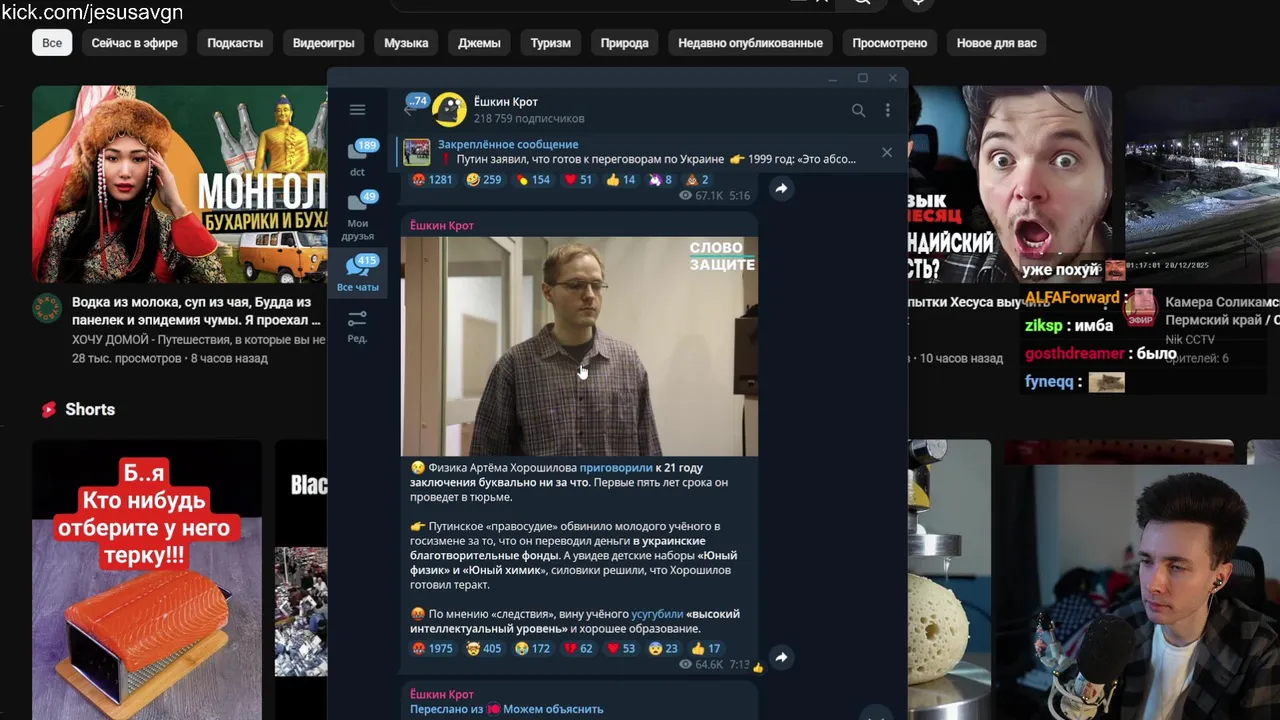Image resolution: width=1280 pixels, height=720 pixels.
Task: Toggle the unicorn reaction showing 8
Action: 661,180
